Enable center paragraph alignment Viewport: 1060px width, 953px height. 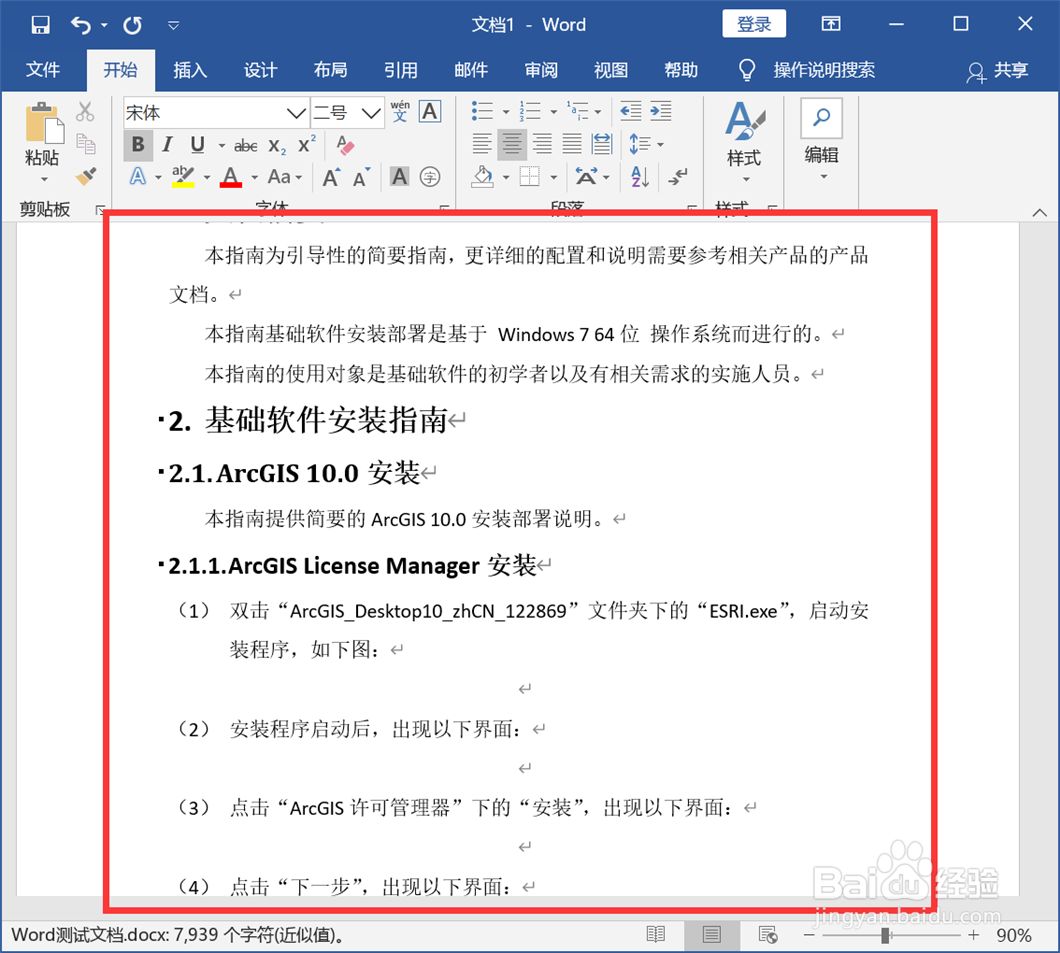[x=512, y=144]
